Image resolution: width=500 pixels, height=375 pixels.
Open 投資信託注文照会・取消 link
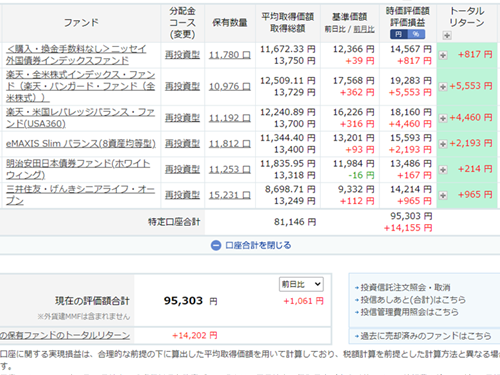point(405,287)
